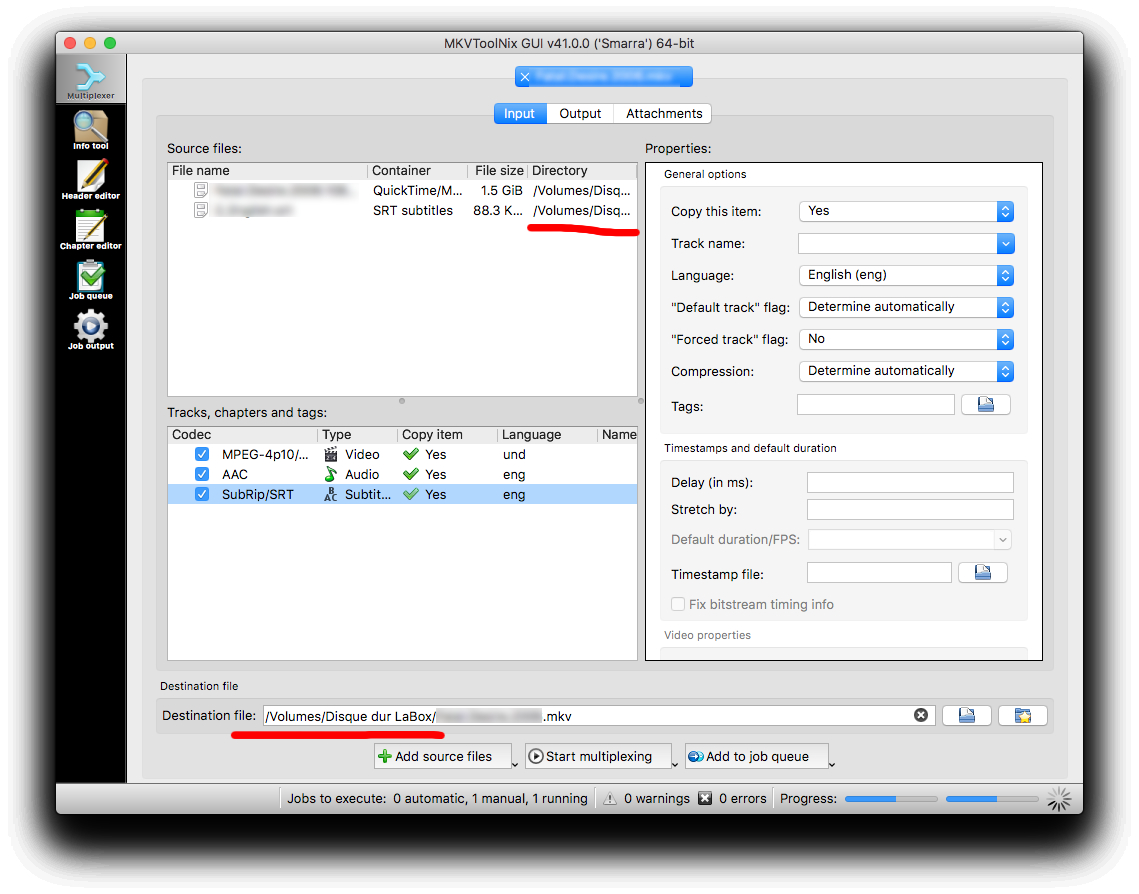The image size is (1139, 894).
Task: Toggle the SubRip/SRT subtitle track checkbox
Action: tap(202, 495)
